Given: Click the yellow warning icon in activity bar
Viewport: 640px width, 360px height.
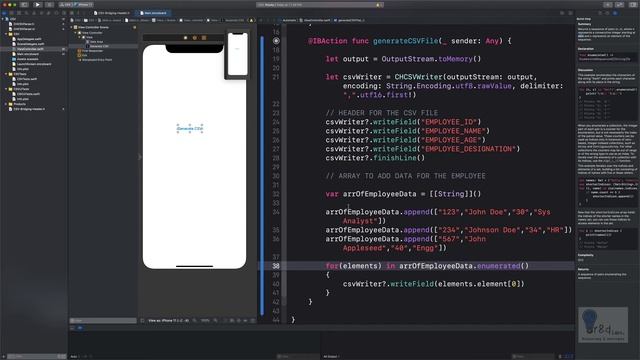Looking at the screenshot, I should point(378,4).
